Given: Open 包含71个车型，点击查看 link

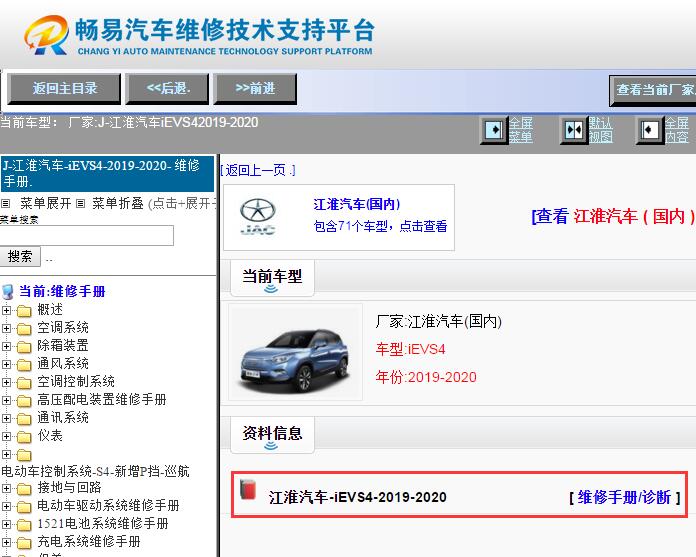Looking at the screenshot, I should click(x=380, y=226).
